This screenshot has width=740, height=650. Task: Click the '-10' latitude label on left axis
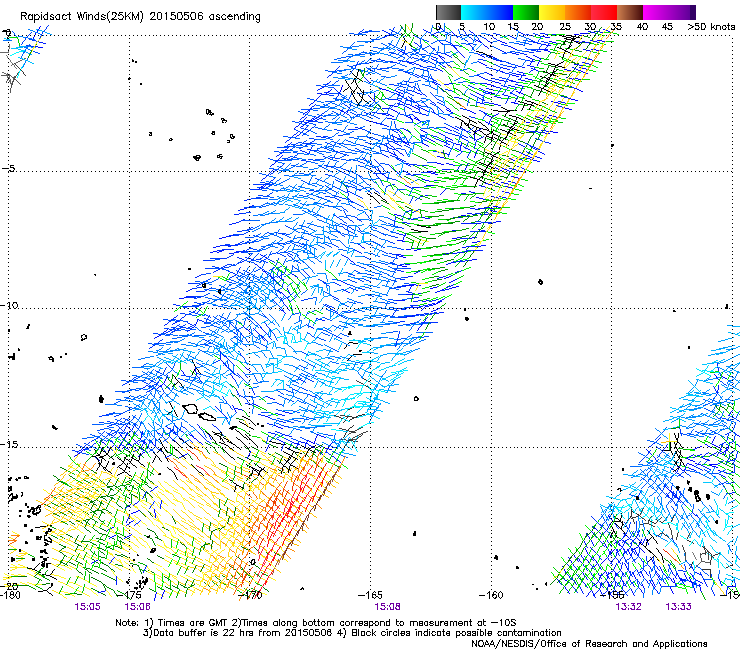[x=9, y=305]
